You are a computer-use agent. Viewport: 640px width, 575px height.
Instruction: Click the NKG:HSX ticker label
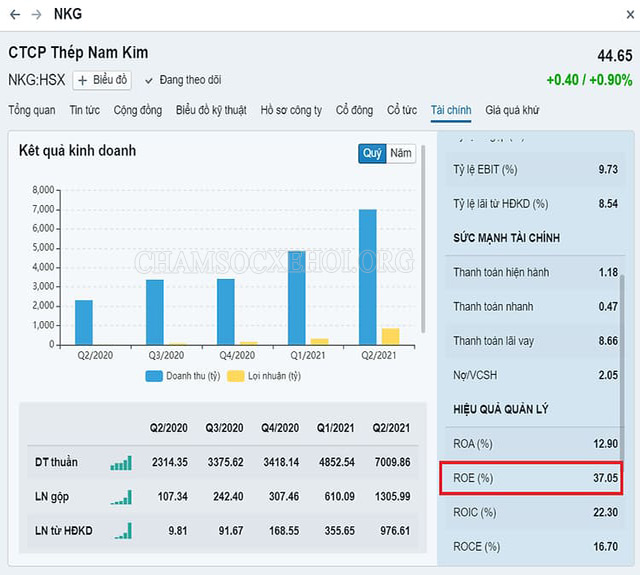(37, 80)
